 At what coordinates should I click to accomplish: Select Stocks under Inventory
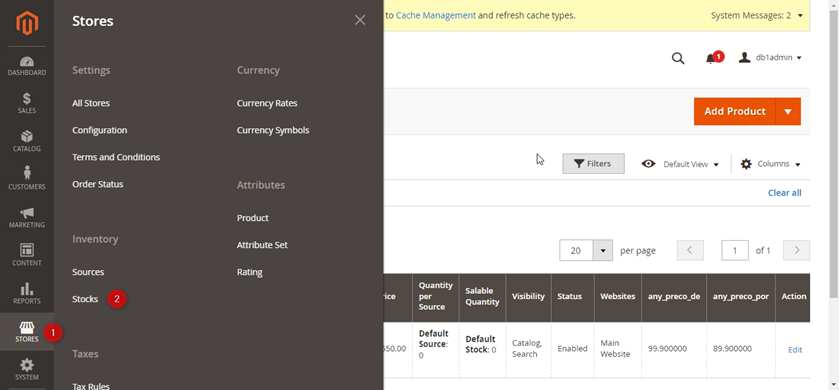click(85, 299)
